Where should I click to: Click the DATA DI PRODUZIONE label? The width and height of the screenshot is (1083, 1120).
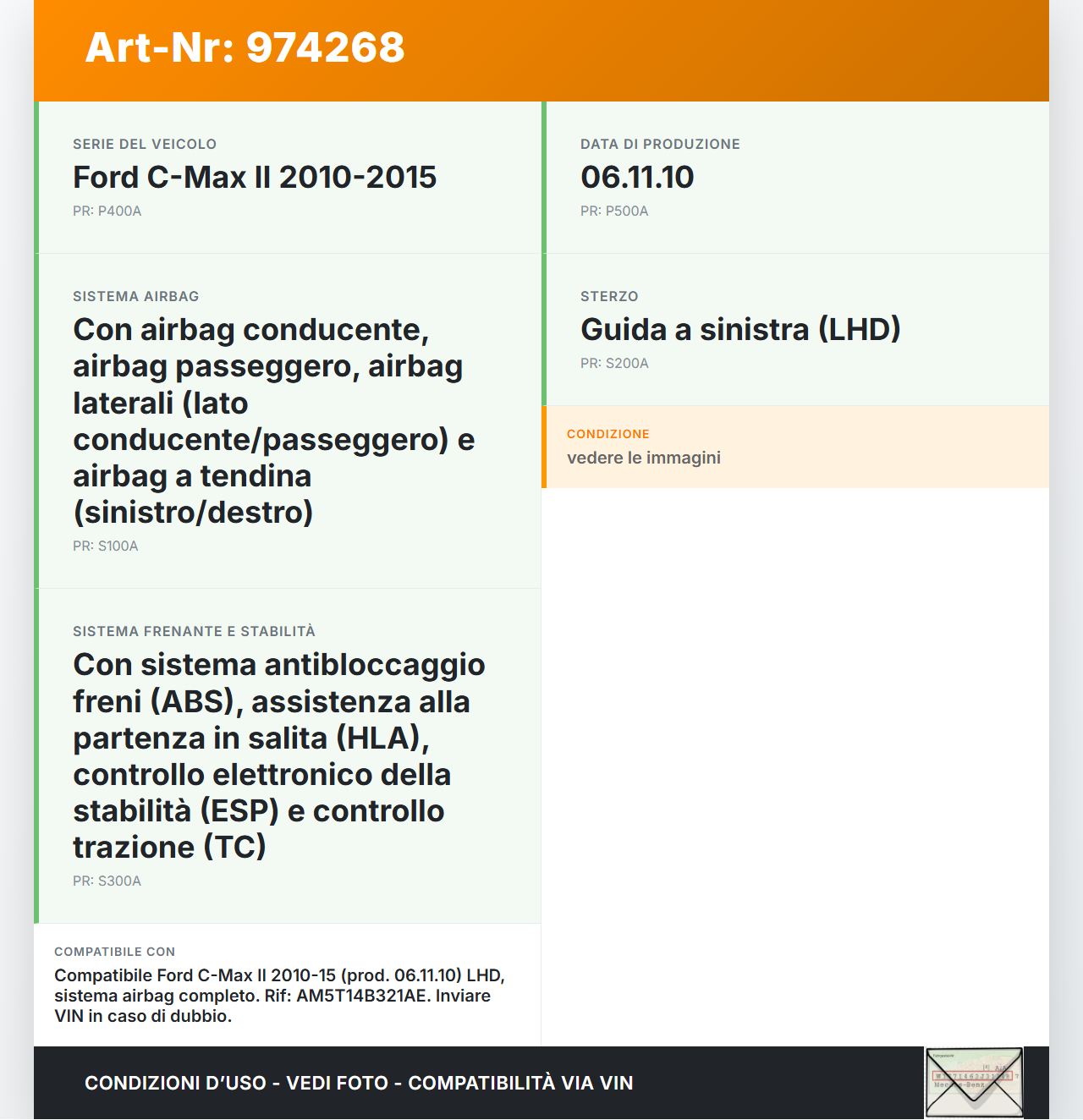[x=660, y=144]
